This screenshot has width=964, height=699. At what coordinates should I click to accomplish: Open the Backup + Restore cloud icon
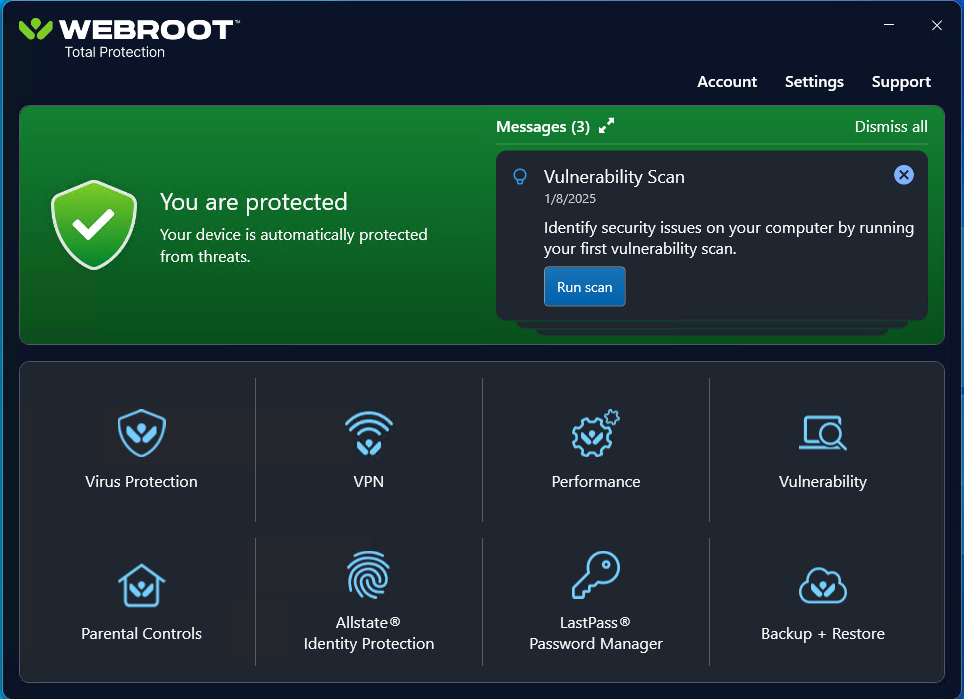(x=823, y=585)
